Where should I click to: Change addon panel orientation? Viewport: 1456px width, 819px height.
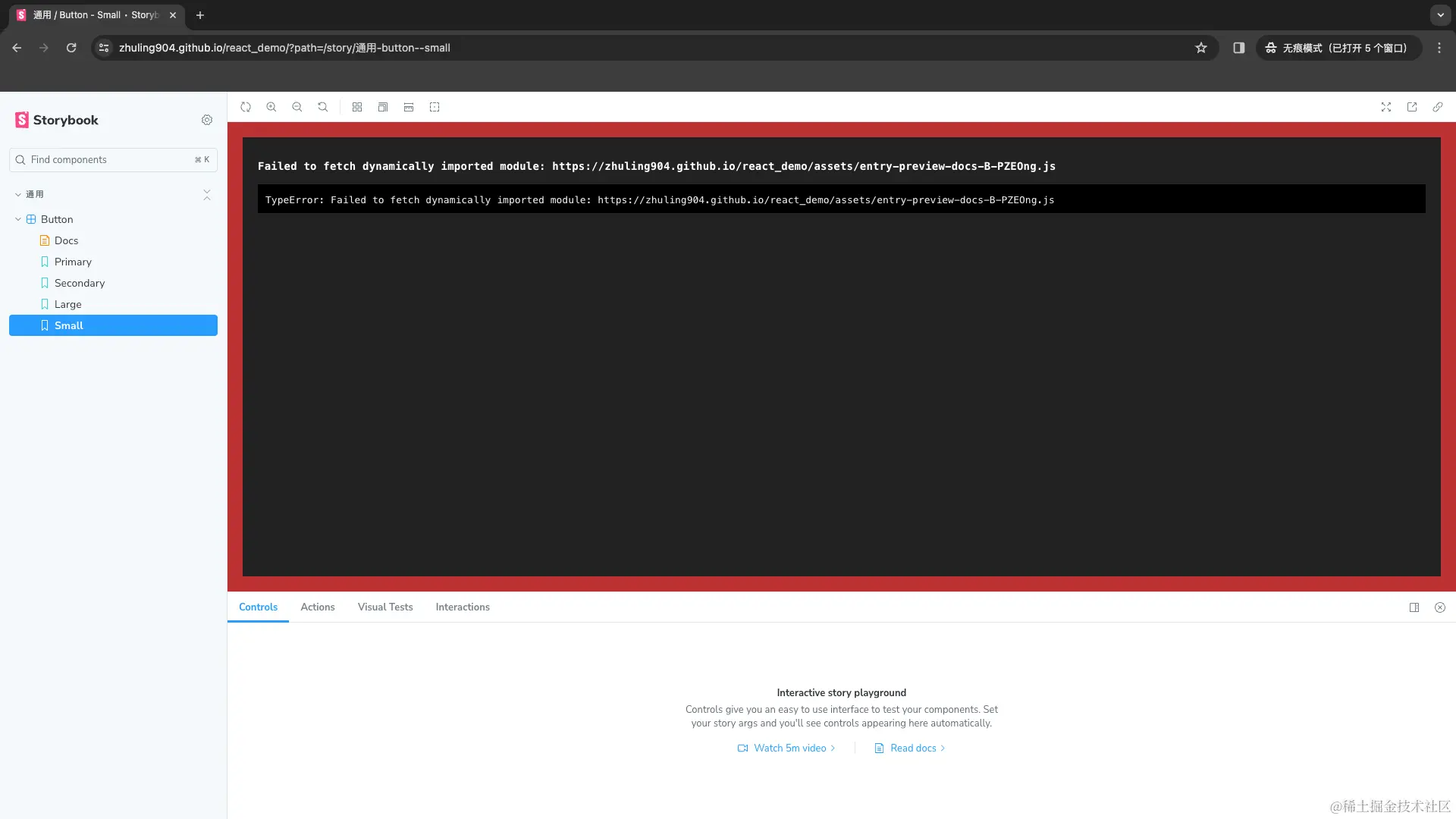(x=1414, y=607)
